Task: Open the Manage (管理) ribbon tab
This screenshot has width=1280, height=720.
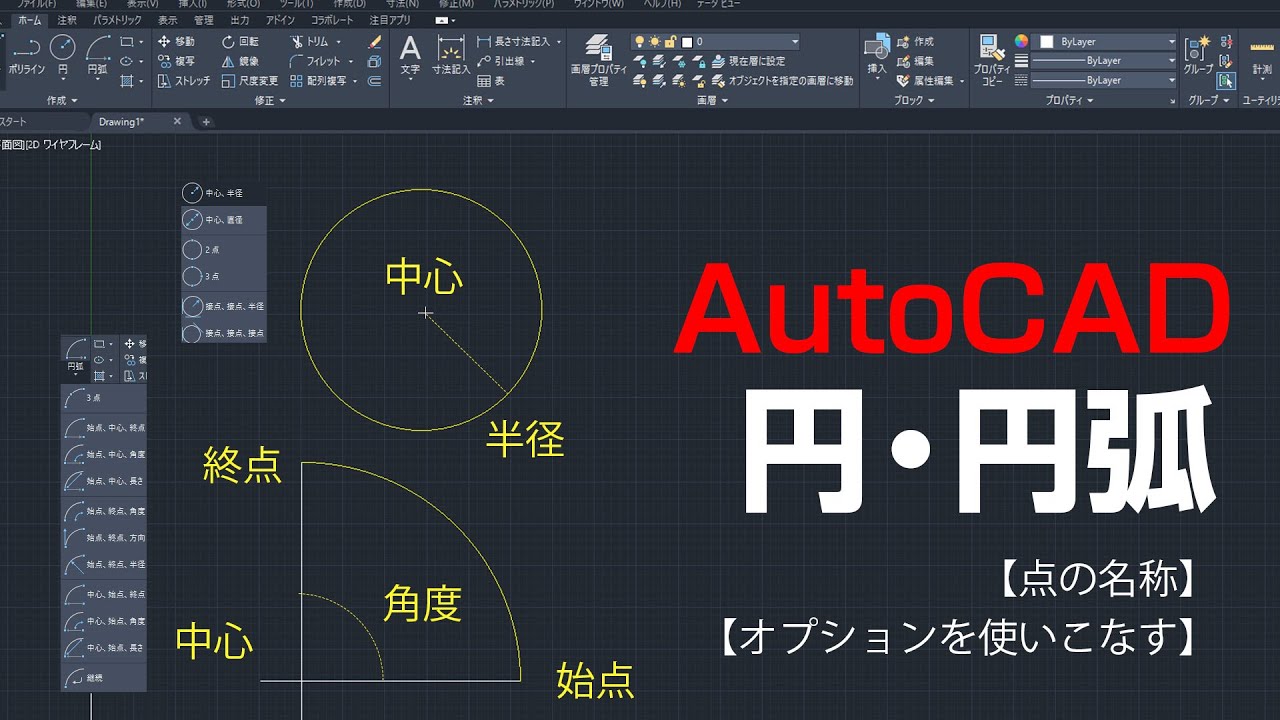Action: coord(203,20)
